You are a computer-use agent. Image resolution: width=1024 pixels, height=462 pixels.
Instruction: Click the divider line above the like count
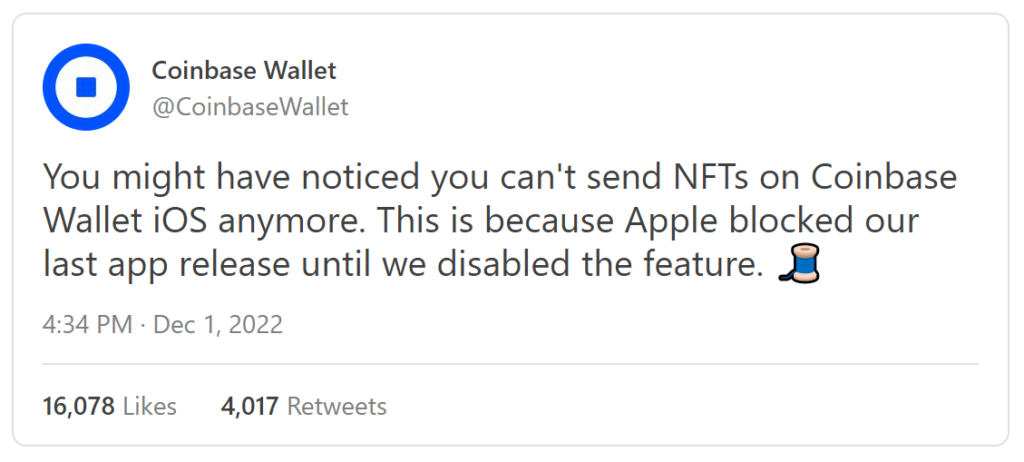[510, 363]
